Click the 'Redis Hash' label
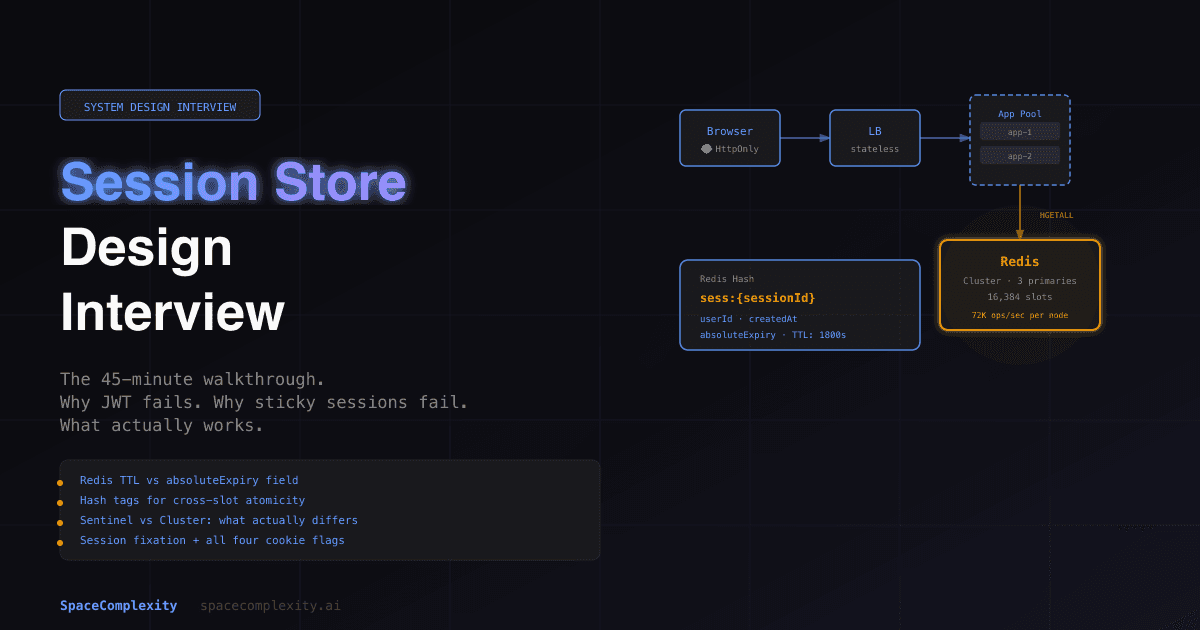The image size is (1200, 630). 727,279
